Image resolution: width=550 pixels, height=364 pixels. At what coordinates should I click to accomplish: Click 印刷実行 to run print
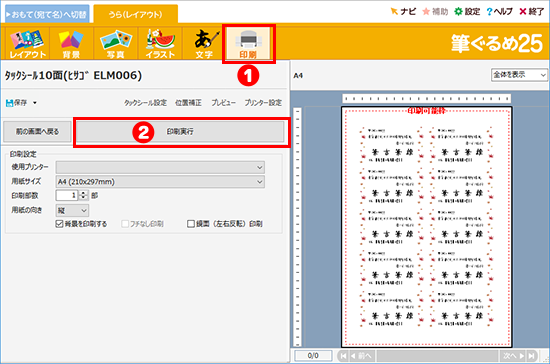coord(180,132)
